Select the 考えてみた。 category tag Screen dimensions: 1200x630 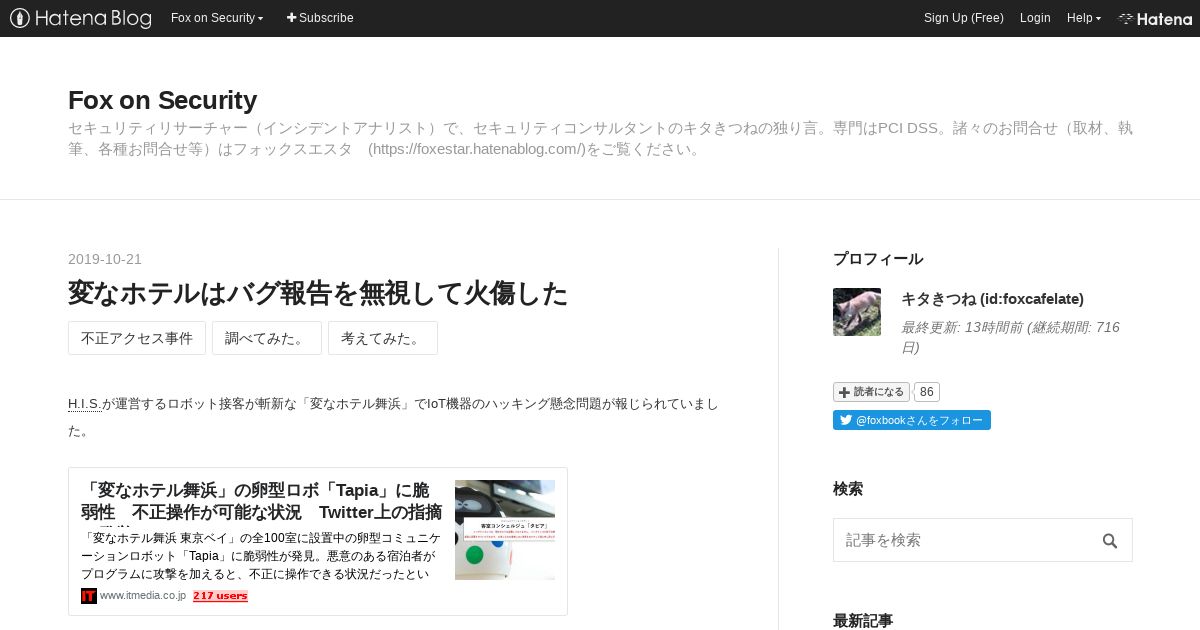[383, 338]
